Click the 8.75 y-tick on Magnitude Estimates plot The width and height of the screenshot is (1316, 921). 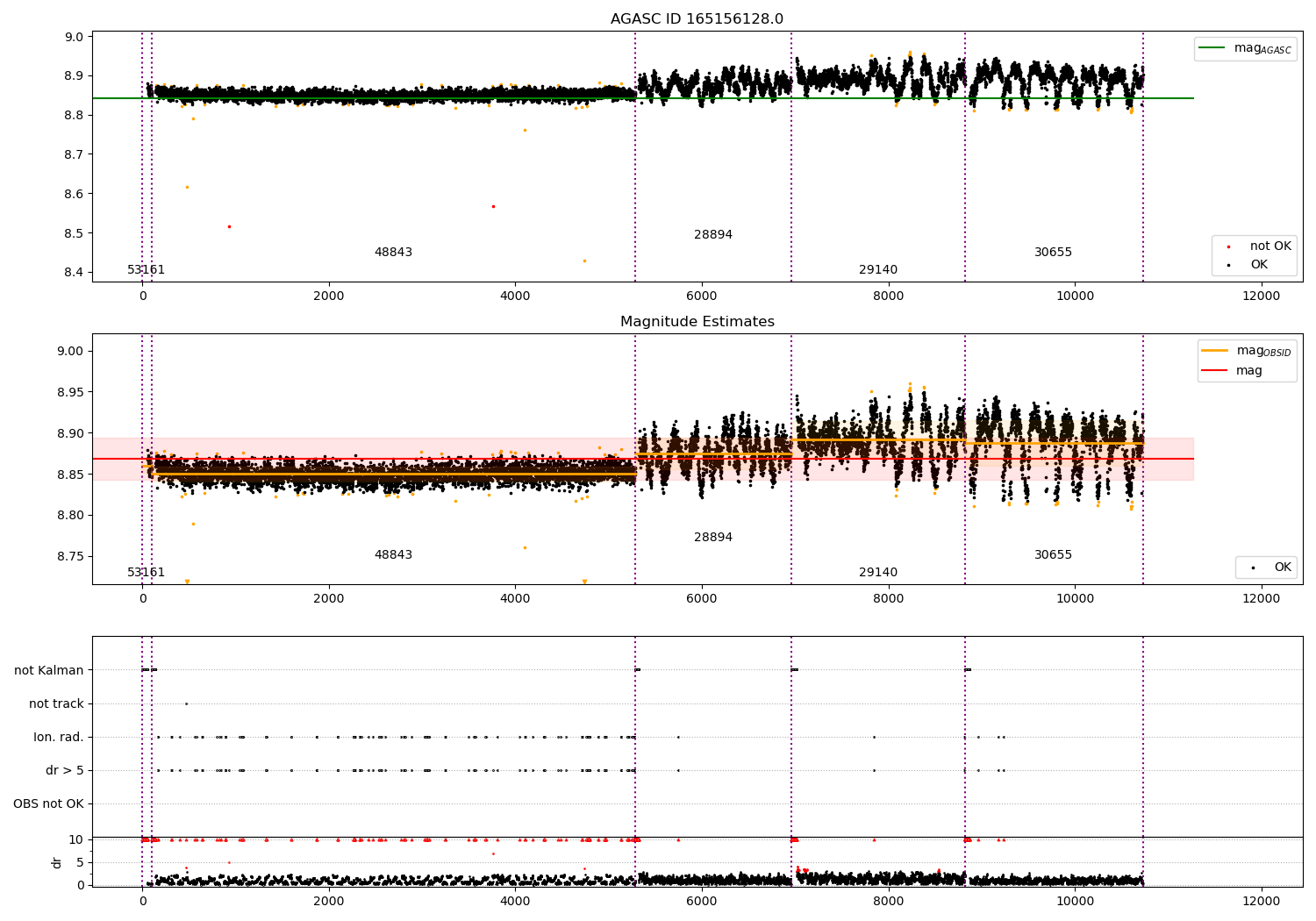pos(71,557)
